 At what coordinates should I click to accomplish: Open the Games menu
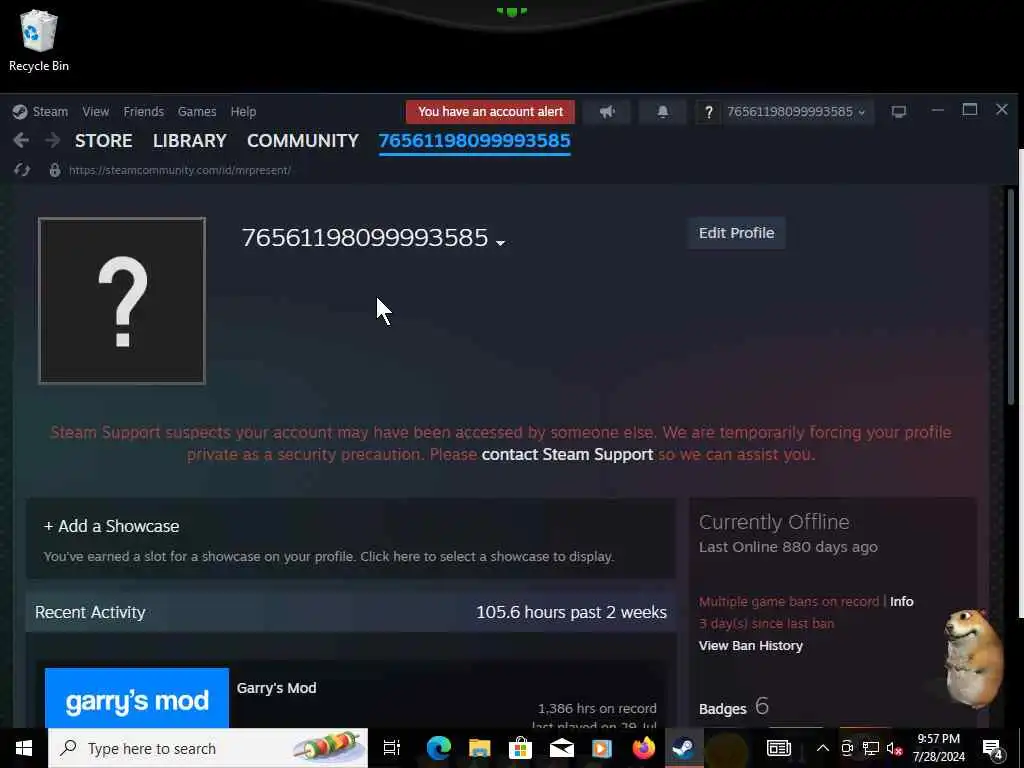[x=197, y=112]
